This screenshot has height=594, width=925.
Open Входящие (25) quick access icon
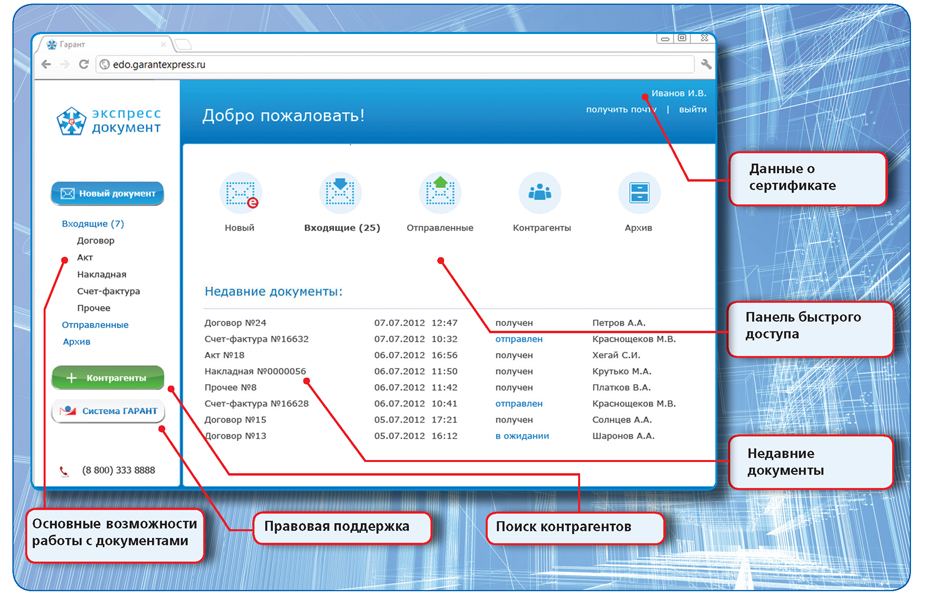point(340,194)
